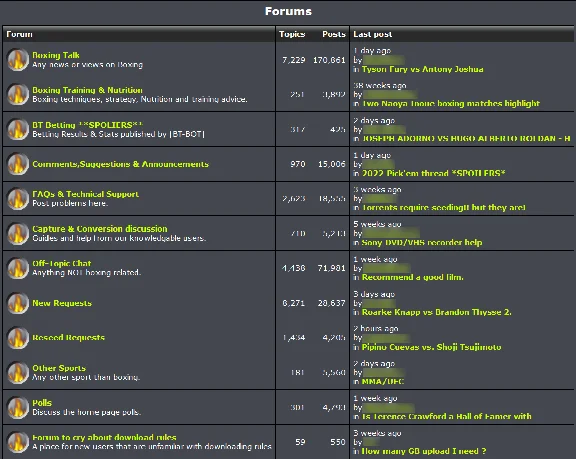Open Capture & Conversion discussion forum
The height and width of the screenshot is (459, 576).
(x=100, y=229)
